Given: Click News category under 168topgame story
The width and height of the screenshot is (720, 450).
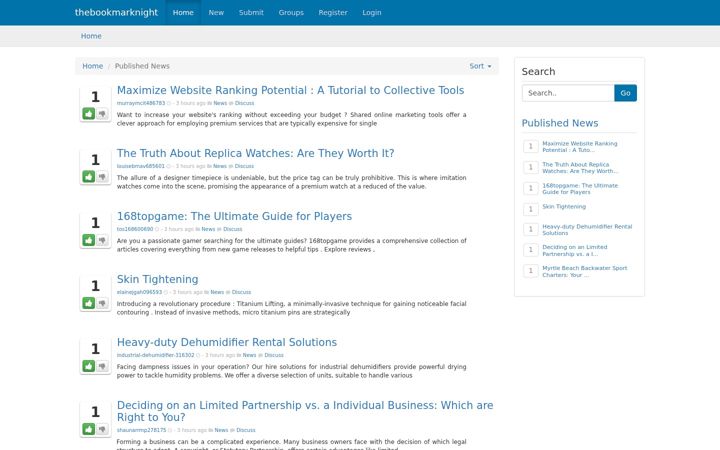Looking at the screenshot, I should point(208,229).
